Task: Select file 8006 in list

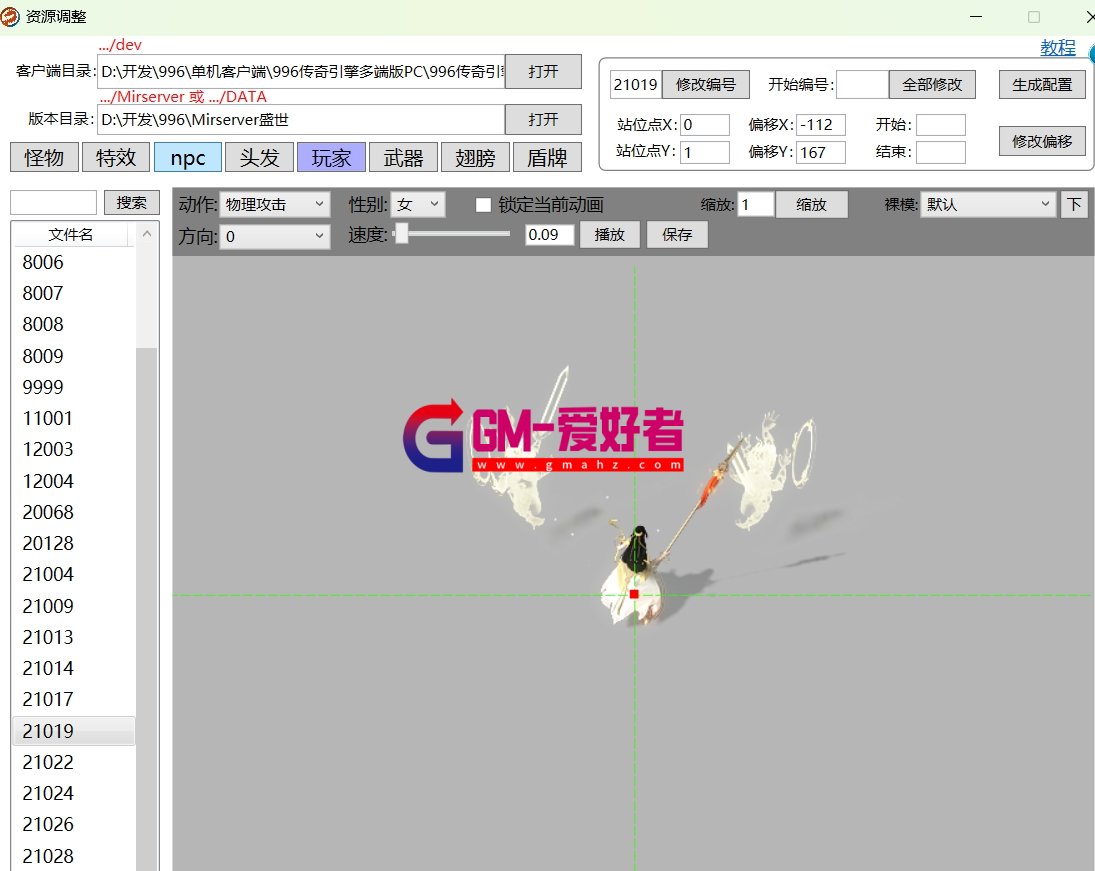Action: point(74,263)
